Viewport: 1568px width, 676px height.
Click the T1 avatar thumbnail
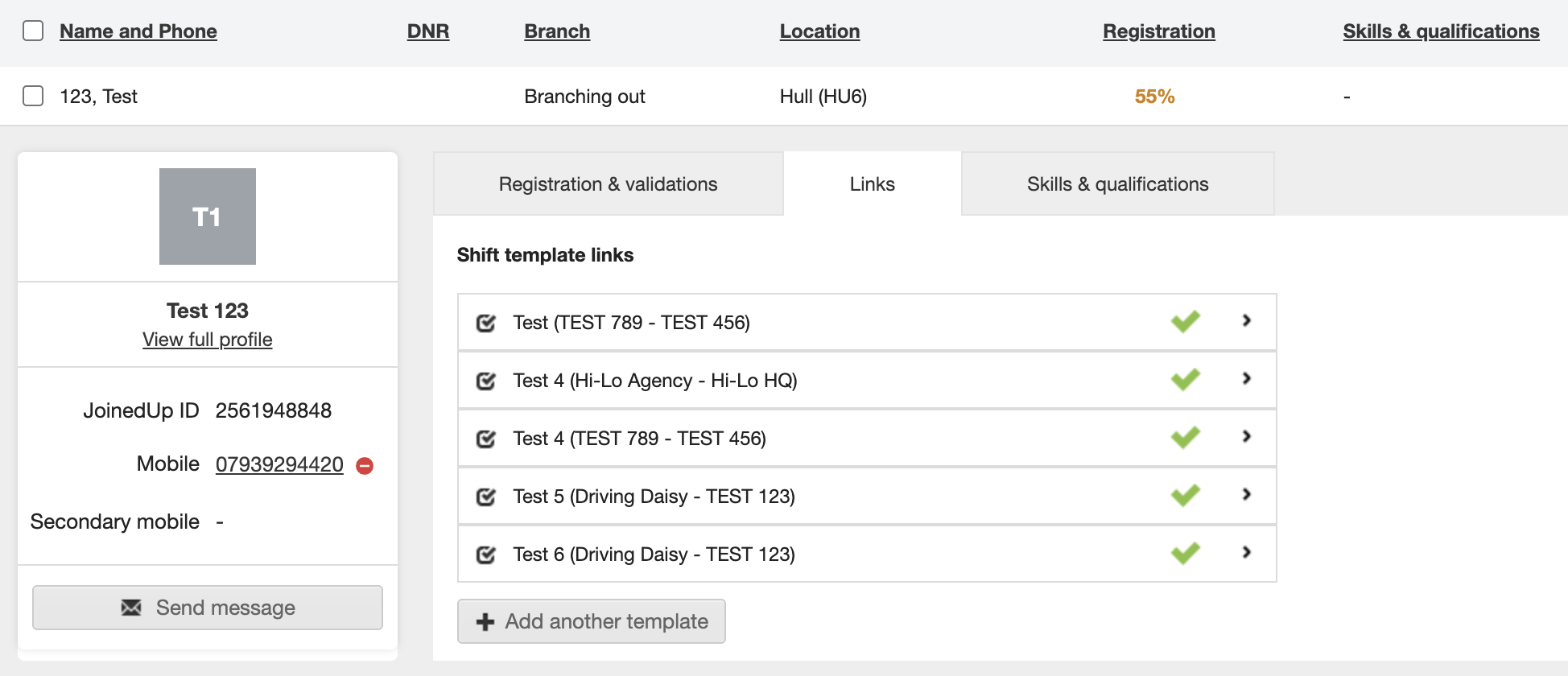click(x=208, y=216)
